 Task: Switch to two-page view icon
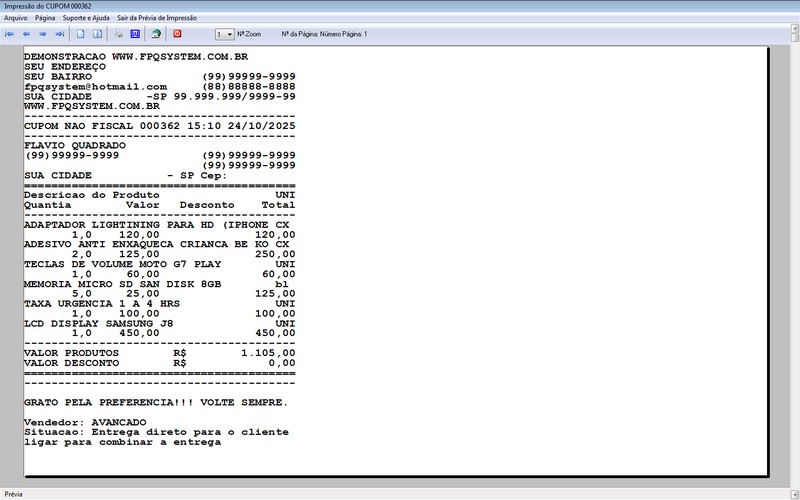click(x=97, y=34)
